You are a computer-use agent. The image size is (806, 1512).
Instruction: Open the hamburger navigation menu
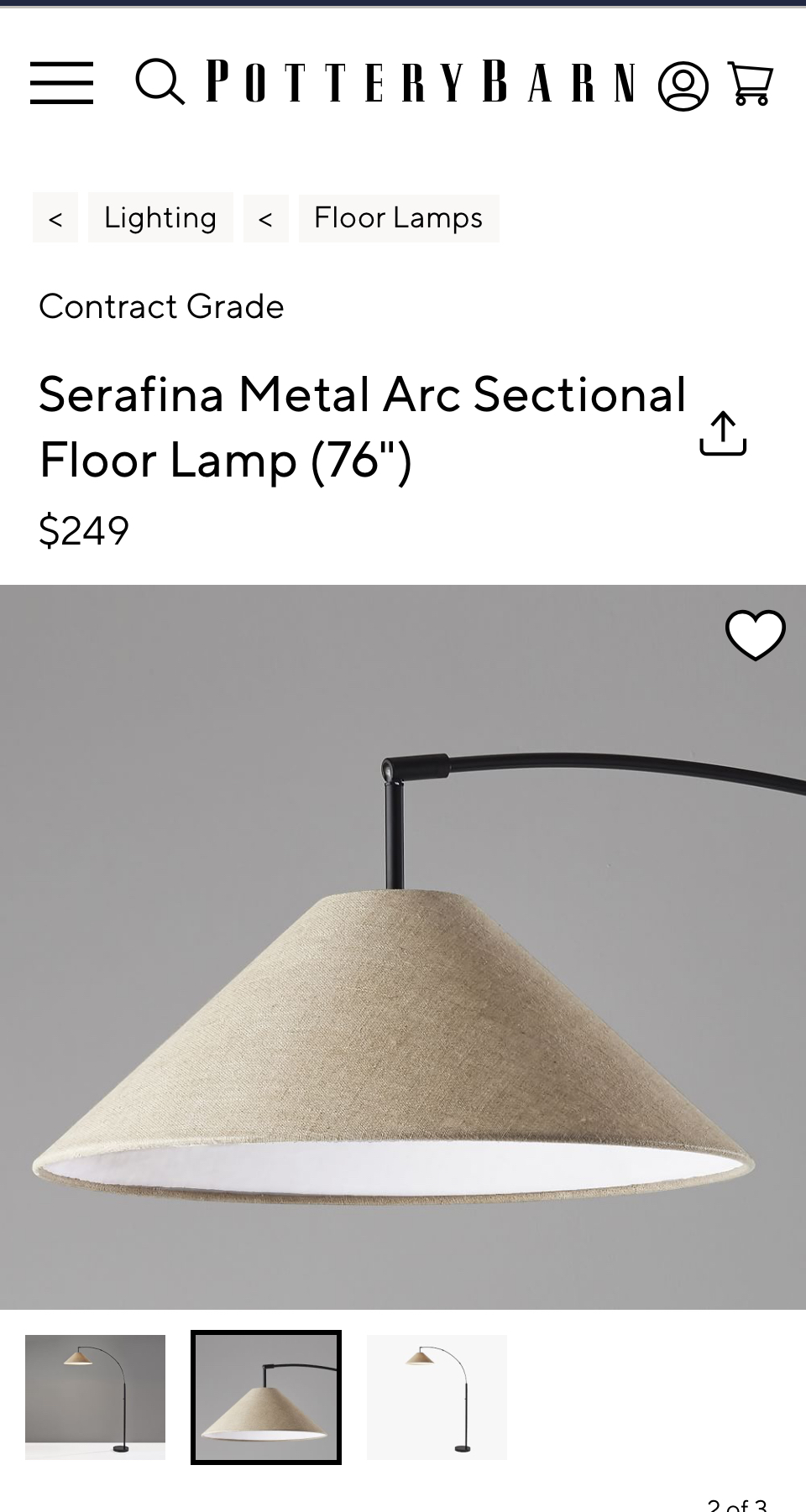(61, 82)
